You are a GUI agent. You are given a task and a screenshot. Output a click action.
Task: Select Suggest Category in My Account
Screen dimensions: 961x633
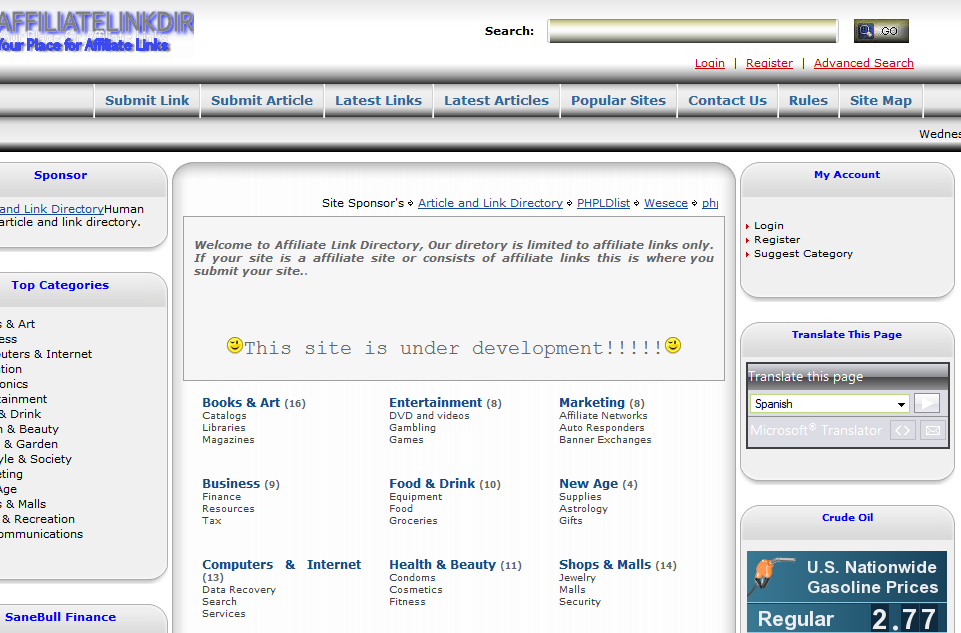coord(803,254)
